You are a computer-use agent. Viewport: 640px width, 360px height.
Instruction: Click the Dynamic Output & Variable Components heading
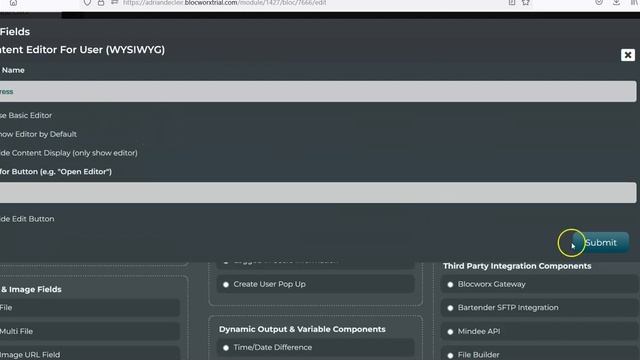tap(302, 329)
